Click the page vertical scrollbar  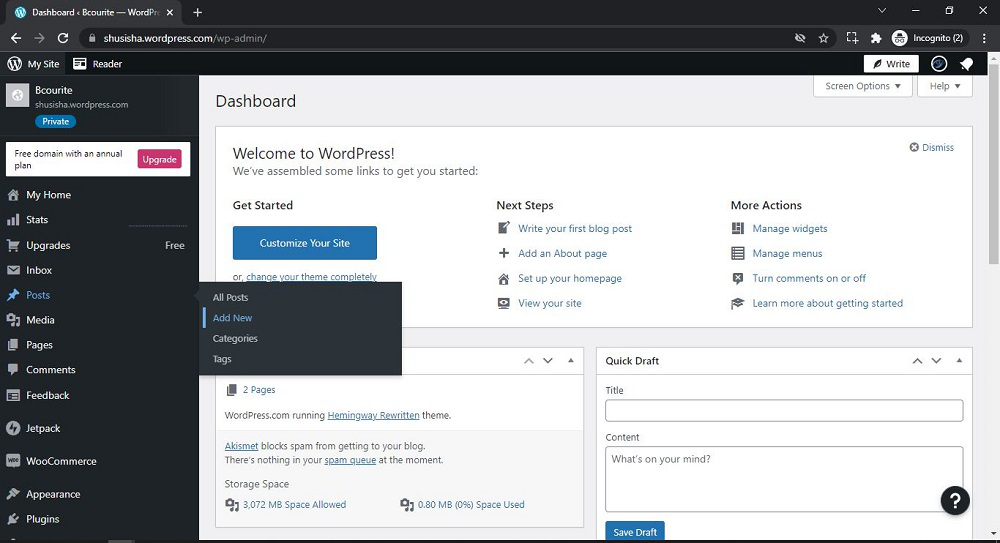point(994,166)
